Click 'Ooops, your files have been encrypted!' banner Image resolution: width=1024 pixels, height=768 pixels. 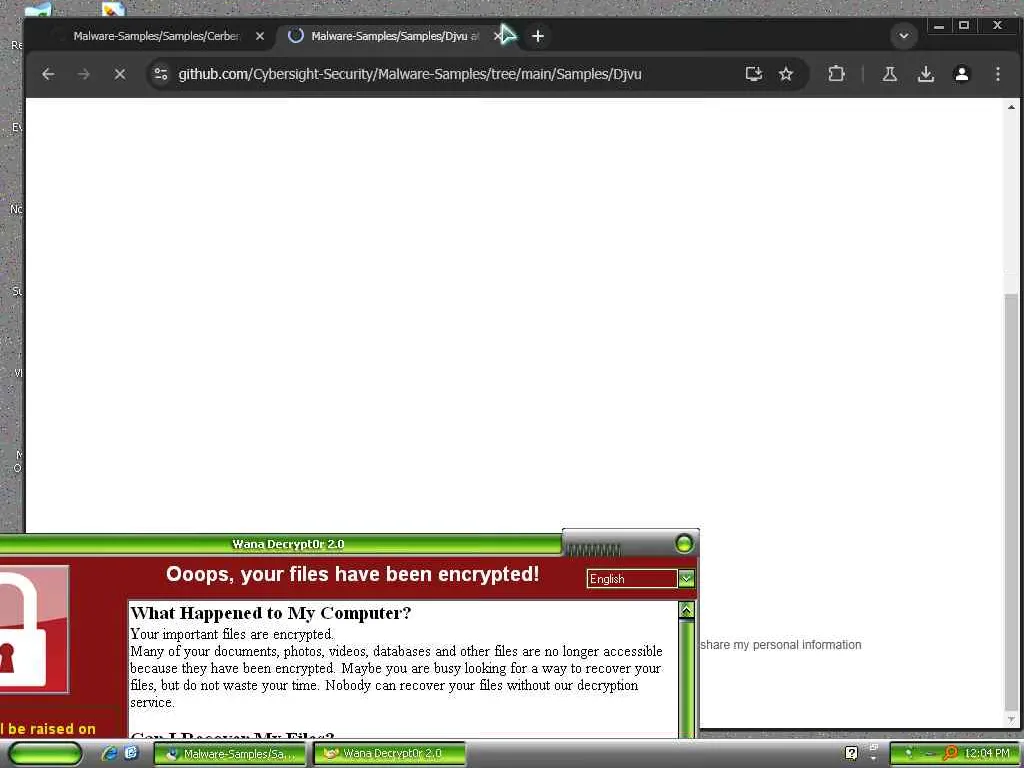(353, 574)
